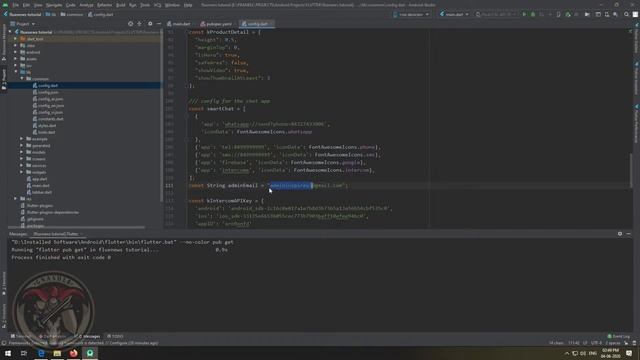
Task: Open the Refactor menu
Action: 104,5
